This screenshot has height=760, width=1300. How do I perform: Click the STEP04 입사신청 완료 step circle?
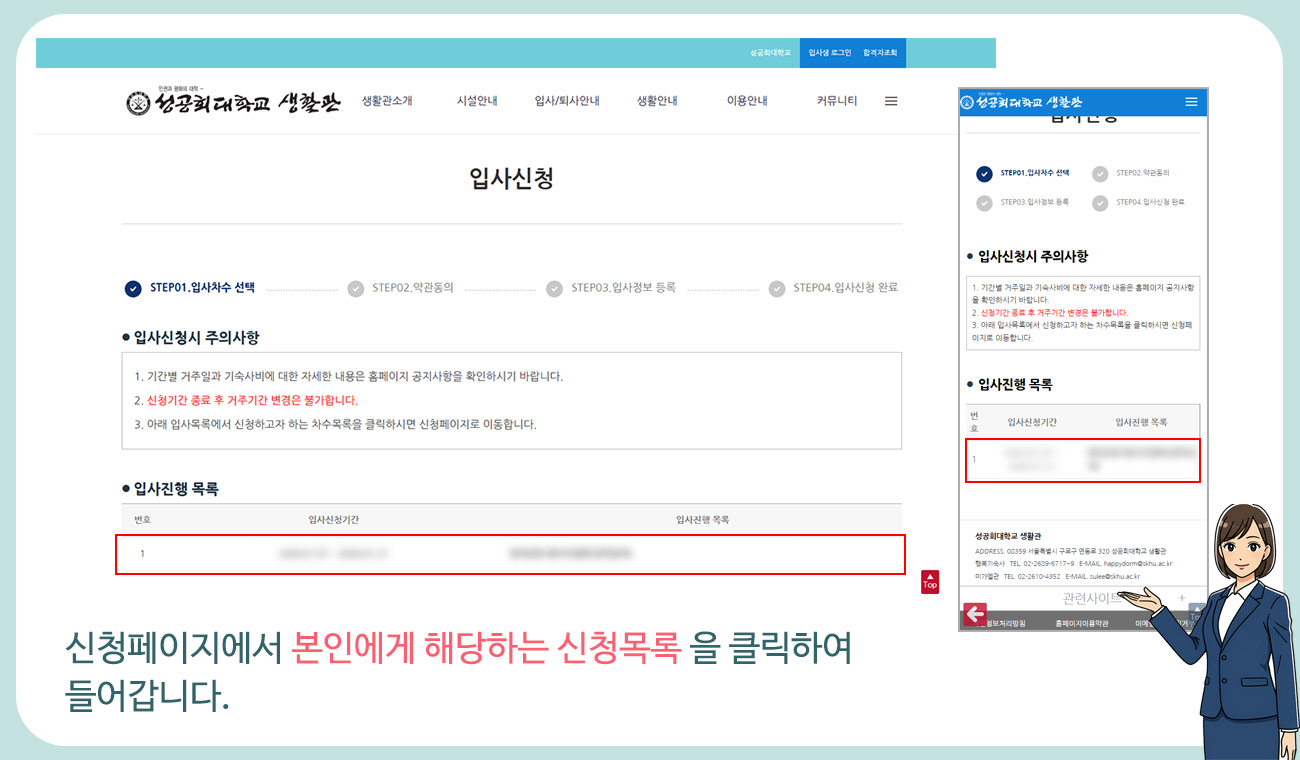click(x=777, y=289)
